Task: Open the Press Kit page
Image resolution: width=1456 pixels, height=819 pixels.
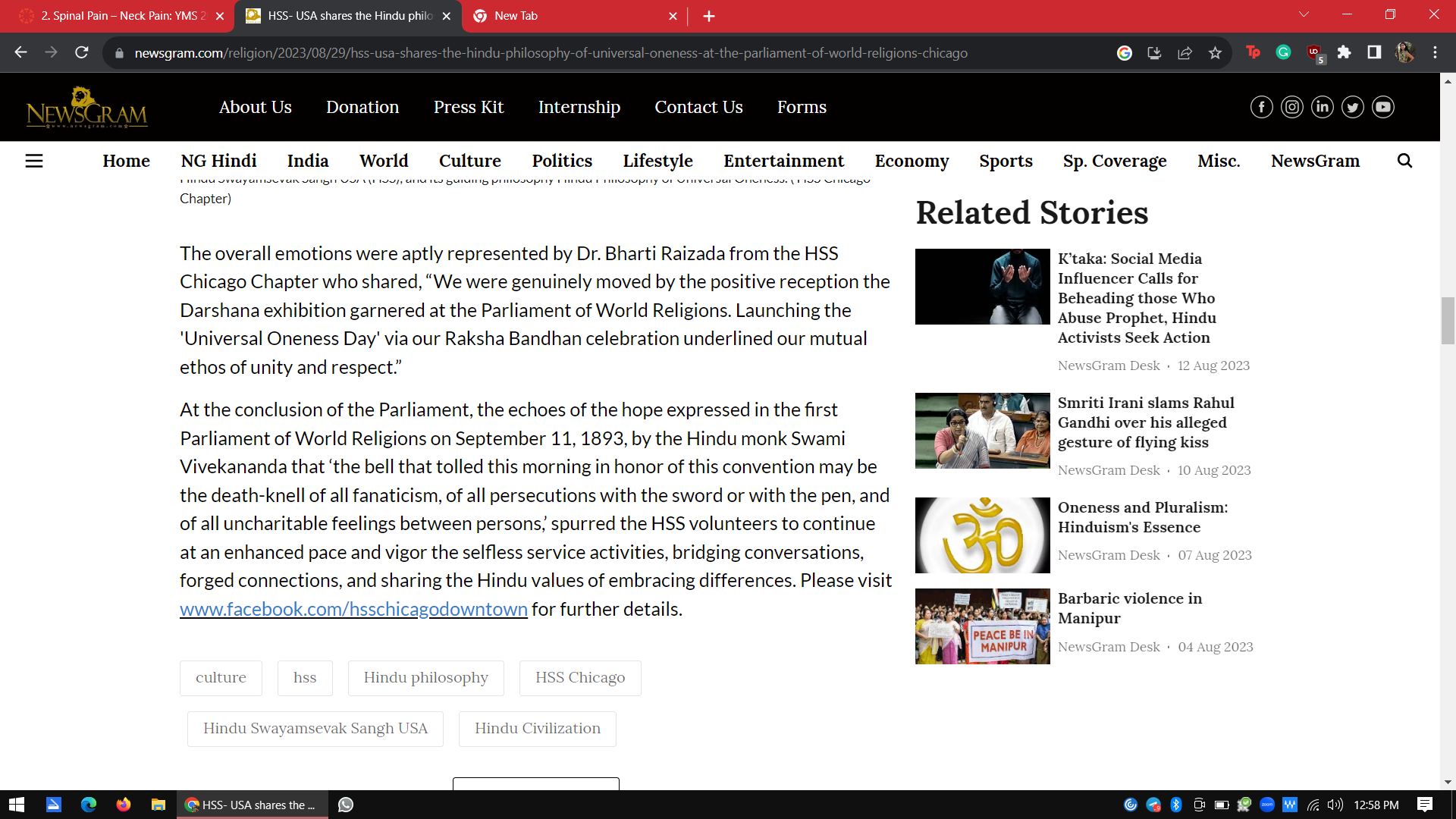Action: click(469, 107)
